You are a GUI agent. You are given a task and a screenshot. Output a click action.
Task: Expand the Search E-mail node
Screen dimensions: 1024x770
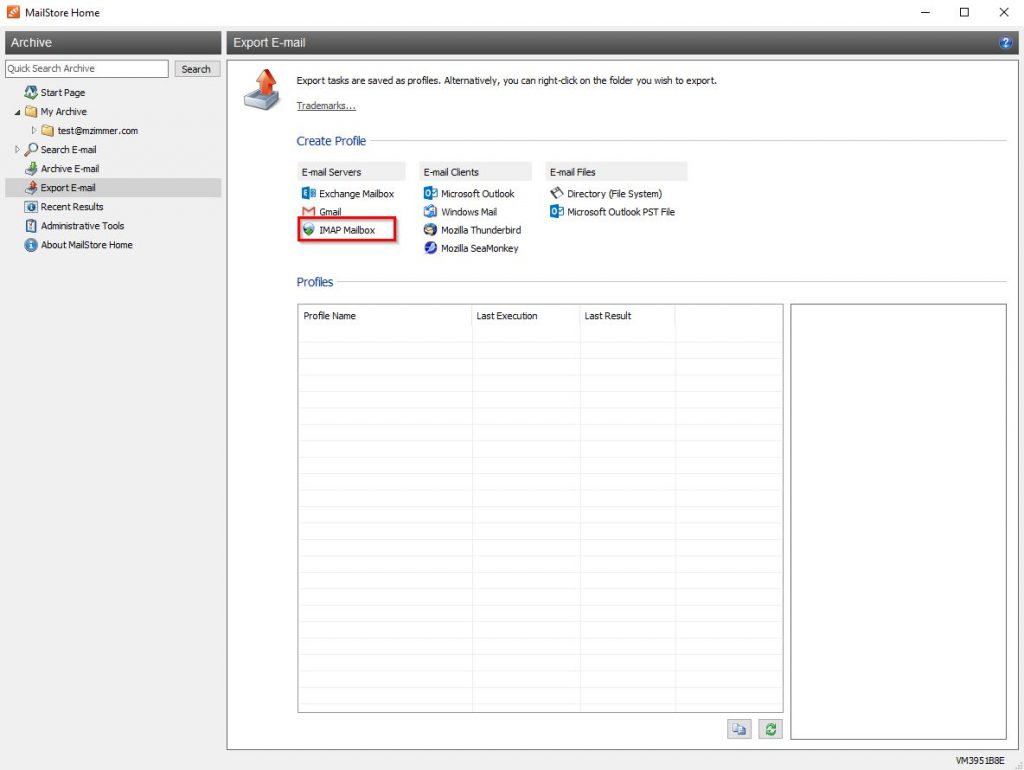pyautogui.click(x=17, y=150)
